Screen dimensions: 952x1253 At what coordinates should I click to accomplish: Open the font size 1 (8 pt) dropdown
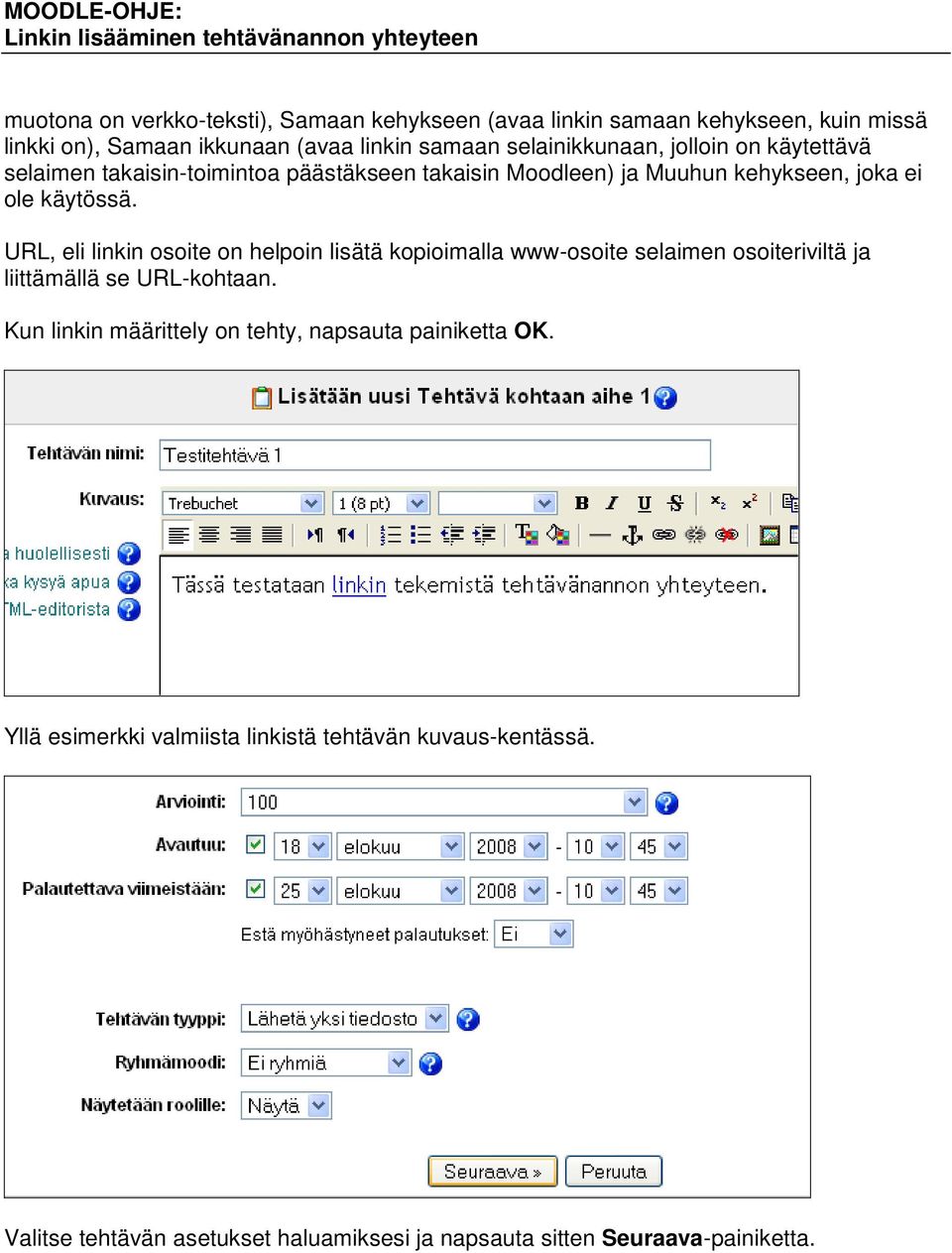[381, 503]
